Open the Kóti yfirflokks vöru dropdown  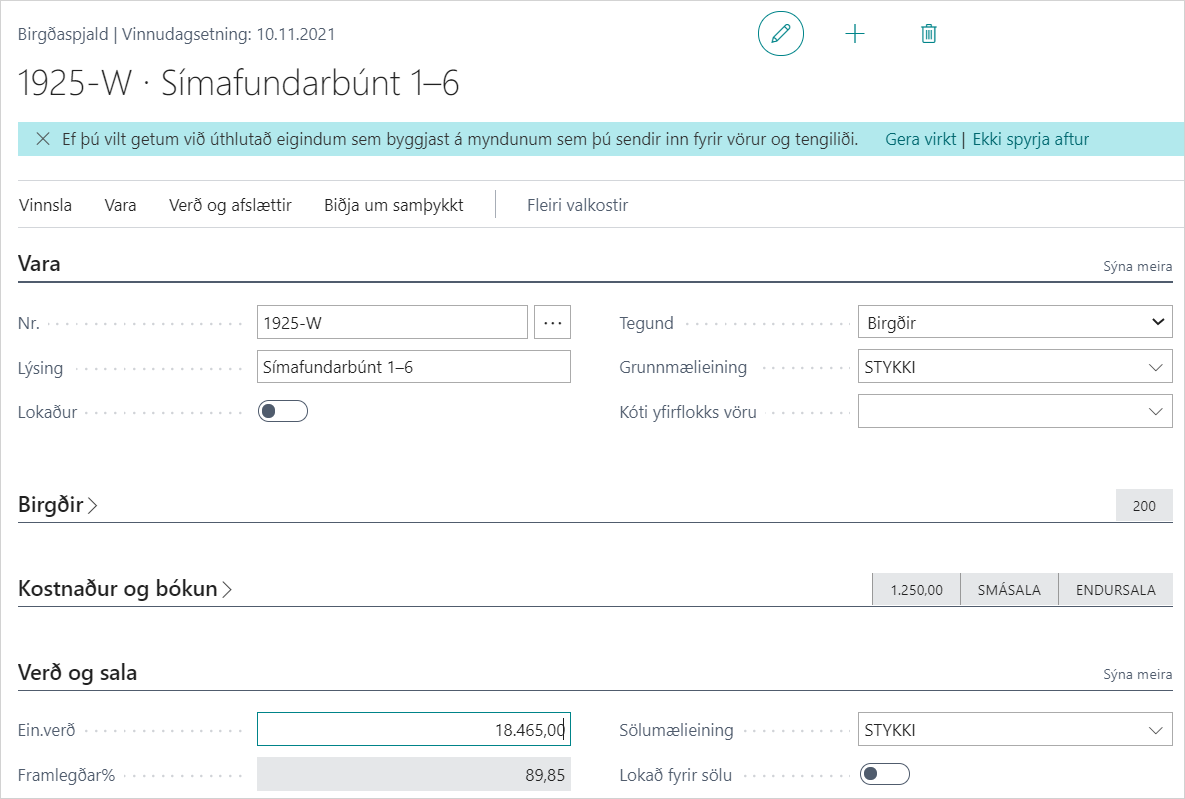point(1015,411)
